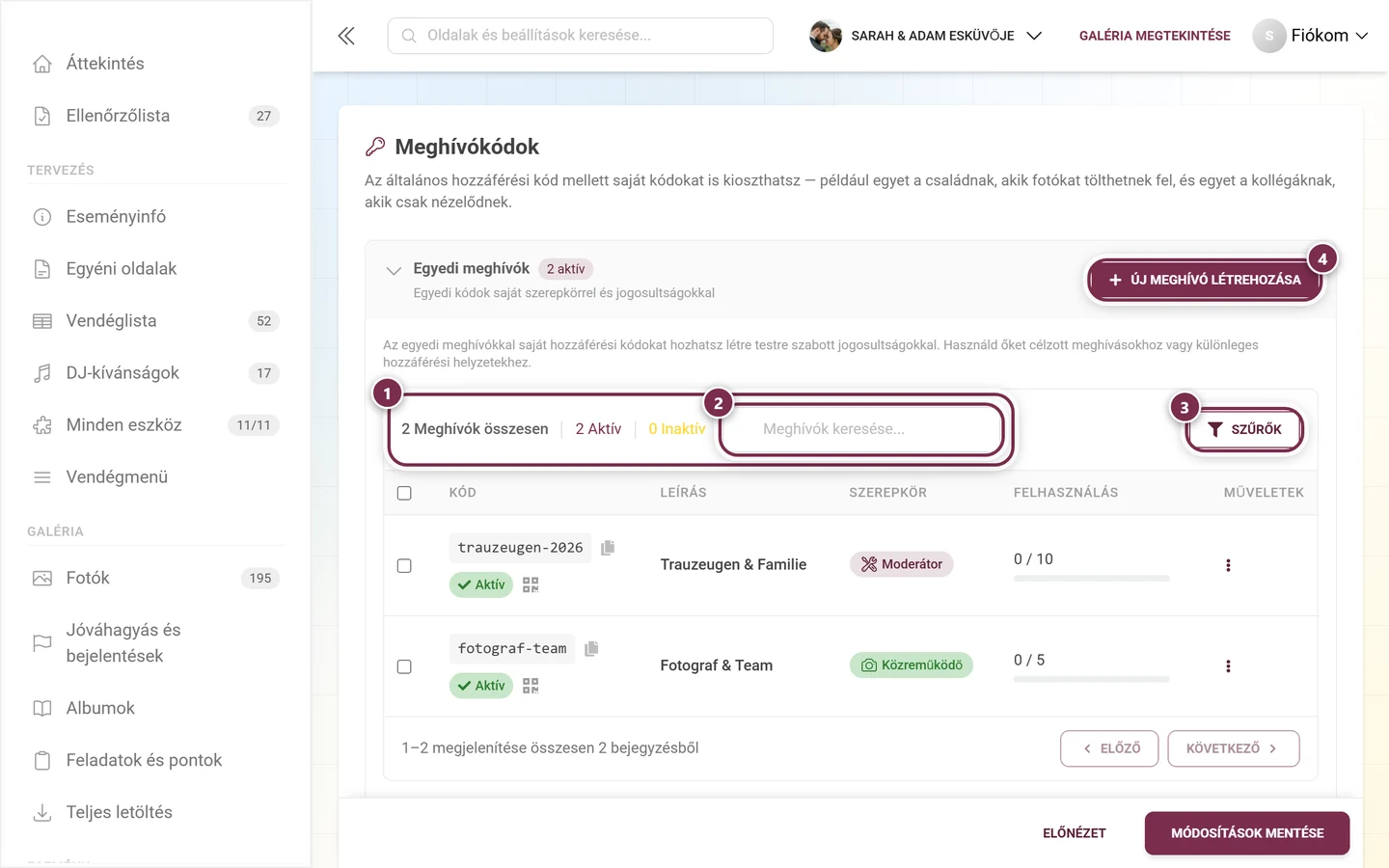Collapse the sidebar with double-chevron icon
This screenshot has height=868, width=1389.
346,36
